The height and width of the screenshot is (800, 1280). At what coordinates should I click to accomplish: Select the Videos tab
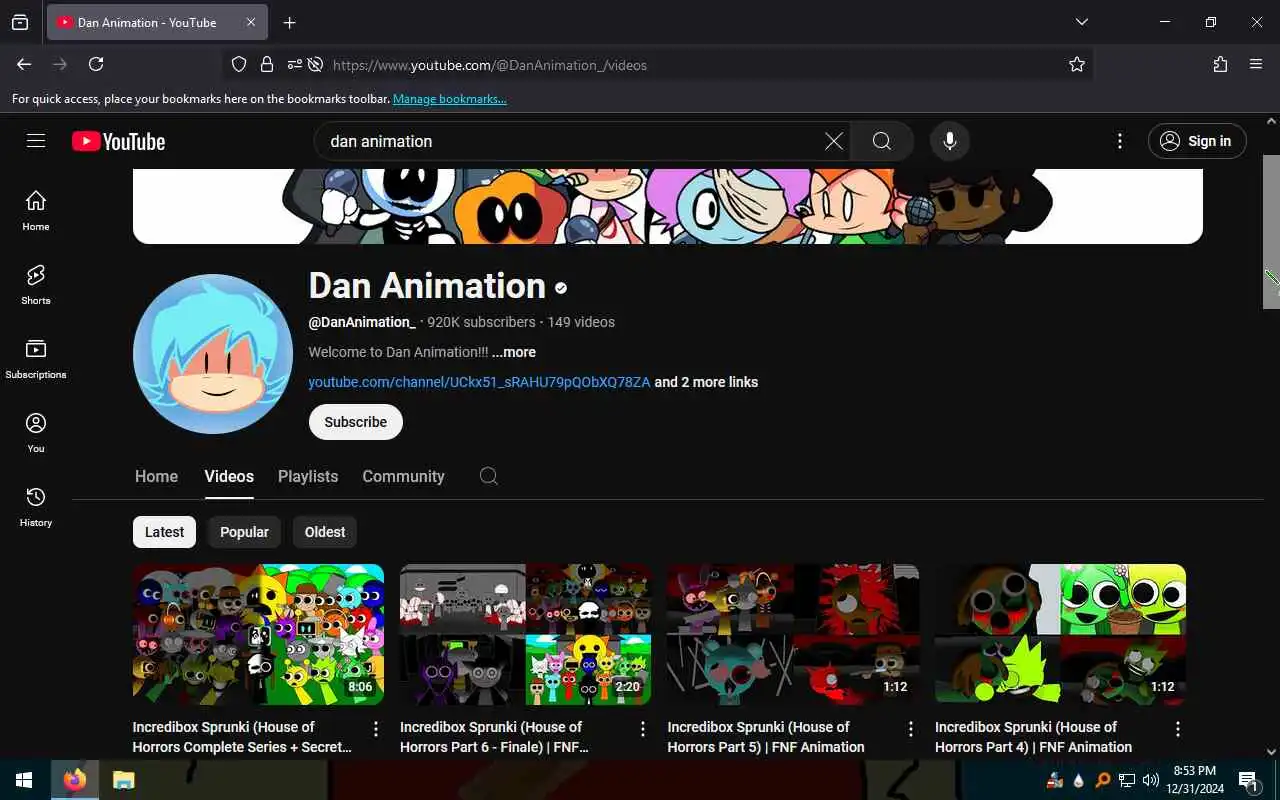(x=229, y=476)
